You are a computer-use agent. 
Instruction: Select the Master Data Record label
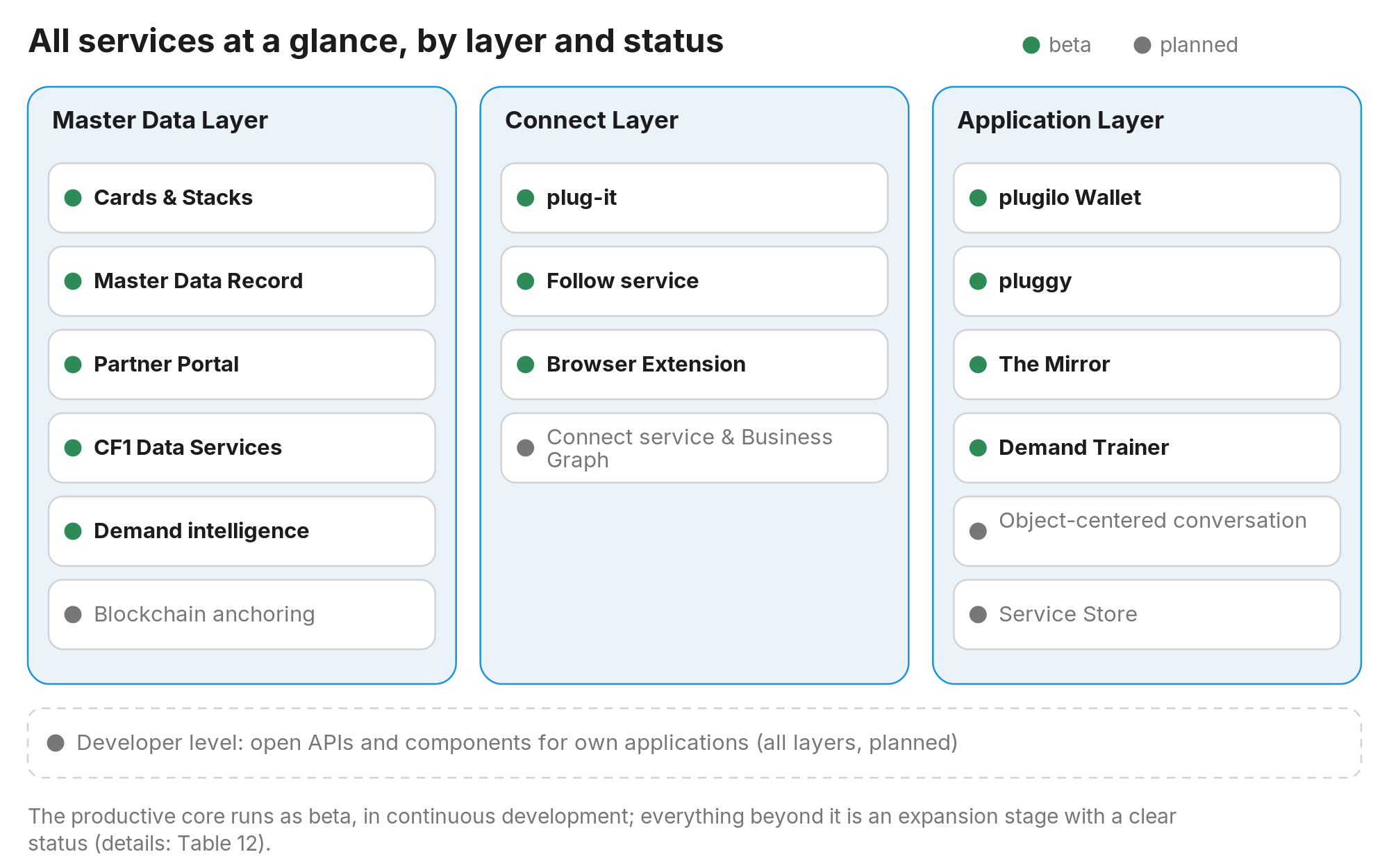198,281
